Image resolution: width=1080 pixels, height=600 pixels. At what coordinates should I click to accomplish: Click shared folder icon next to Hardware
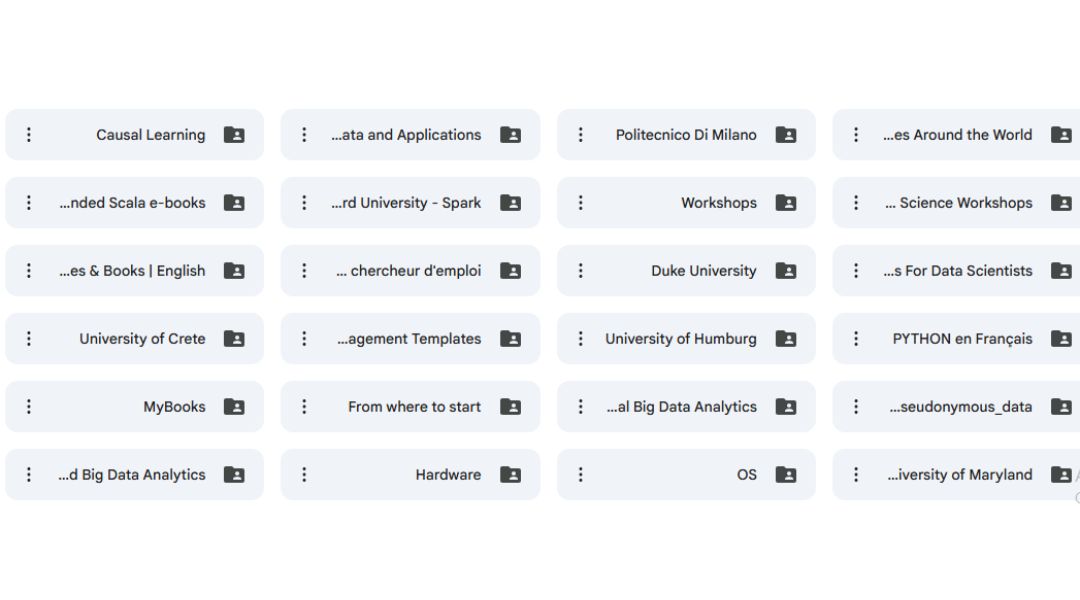510,475
